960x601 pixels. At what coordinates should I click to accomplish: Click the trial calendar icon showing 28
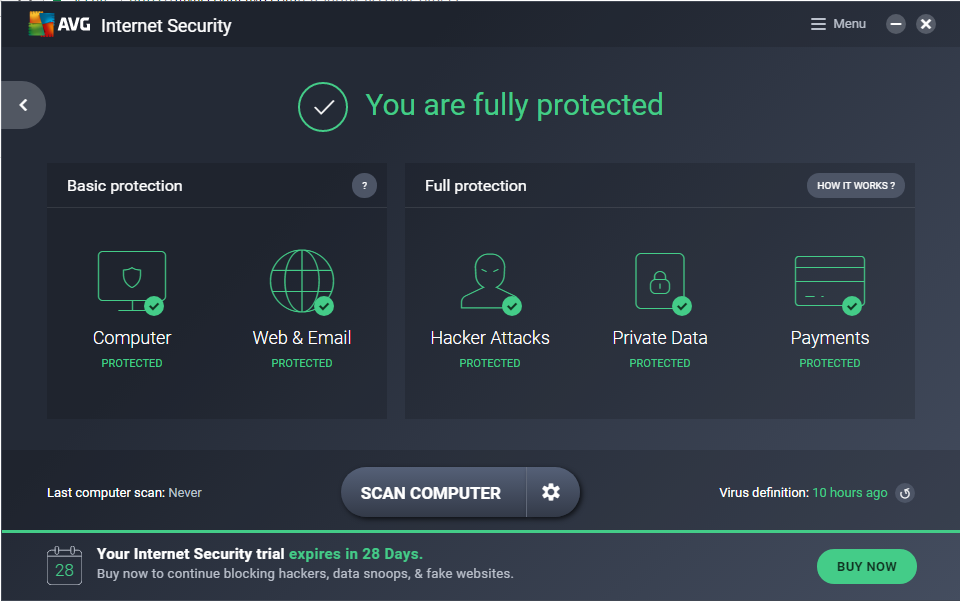(64, 566)
